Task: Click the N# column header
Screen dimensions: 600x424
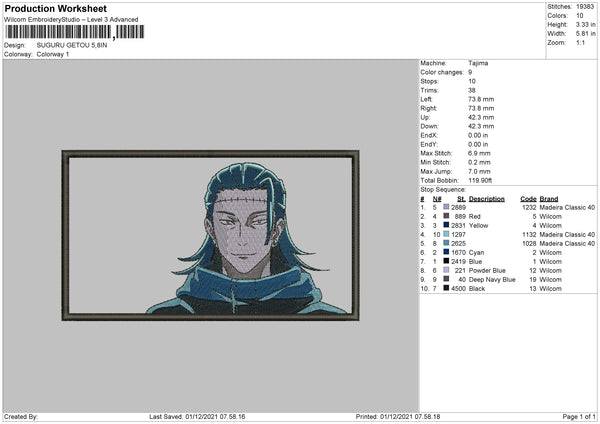Action: pyautogui.click(x=437, y=199)
